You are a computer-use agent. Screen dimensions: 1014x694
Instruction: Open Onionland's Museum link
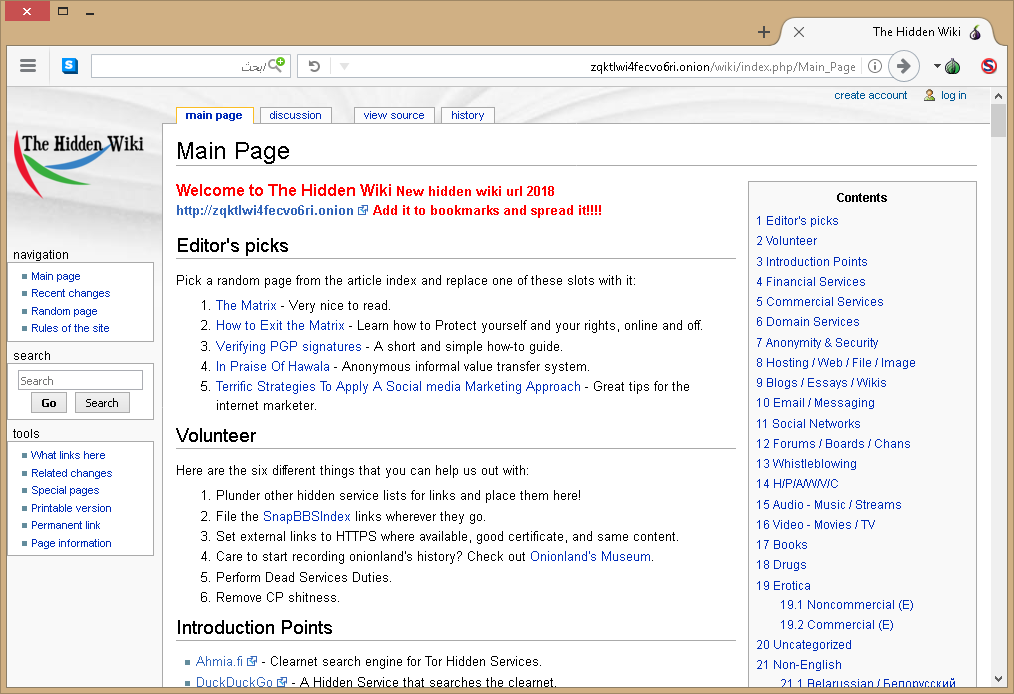pyautogui.click(x=590, y=556)
